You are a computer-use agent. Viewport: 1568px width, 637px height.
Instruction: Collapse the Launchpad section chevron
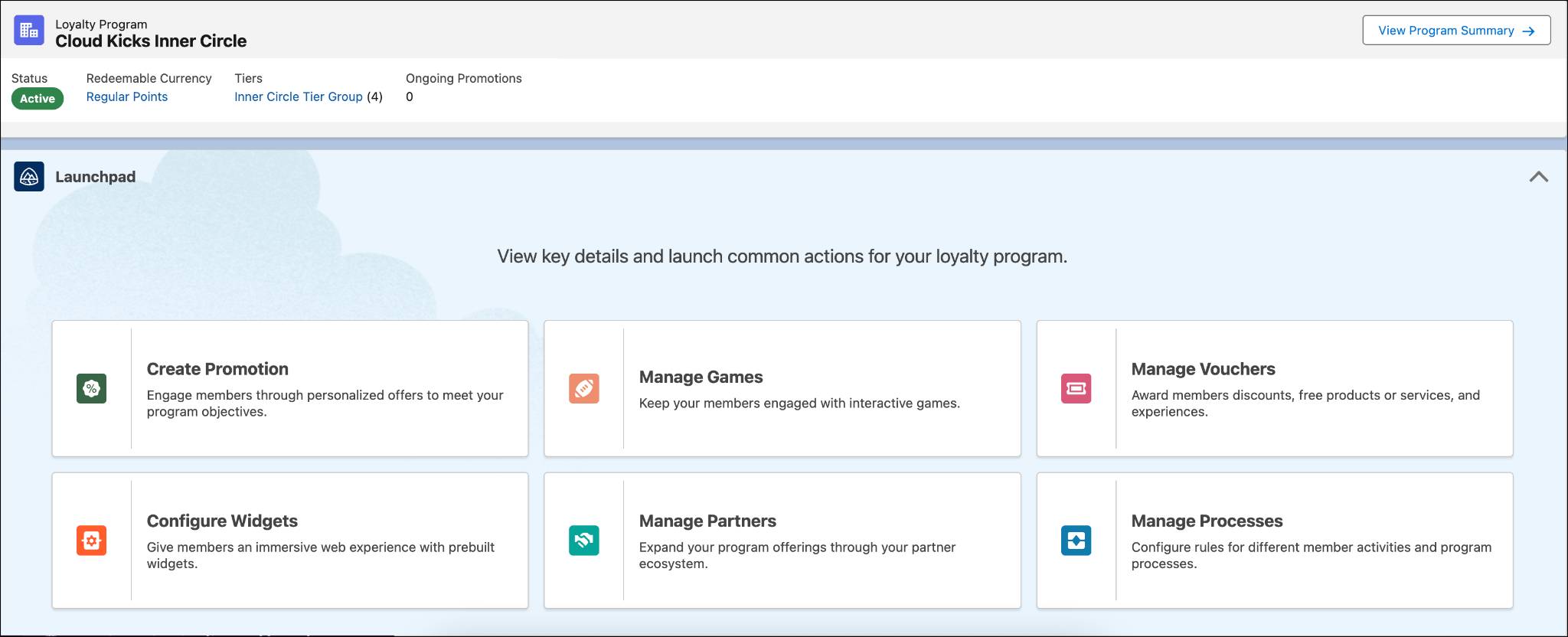tap(1539, 177)
